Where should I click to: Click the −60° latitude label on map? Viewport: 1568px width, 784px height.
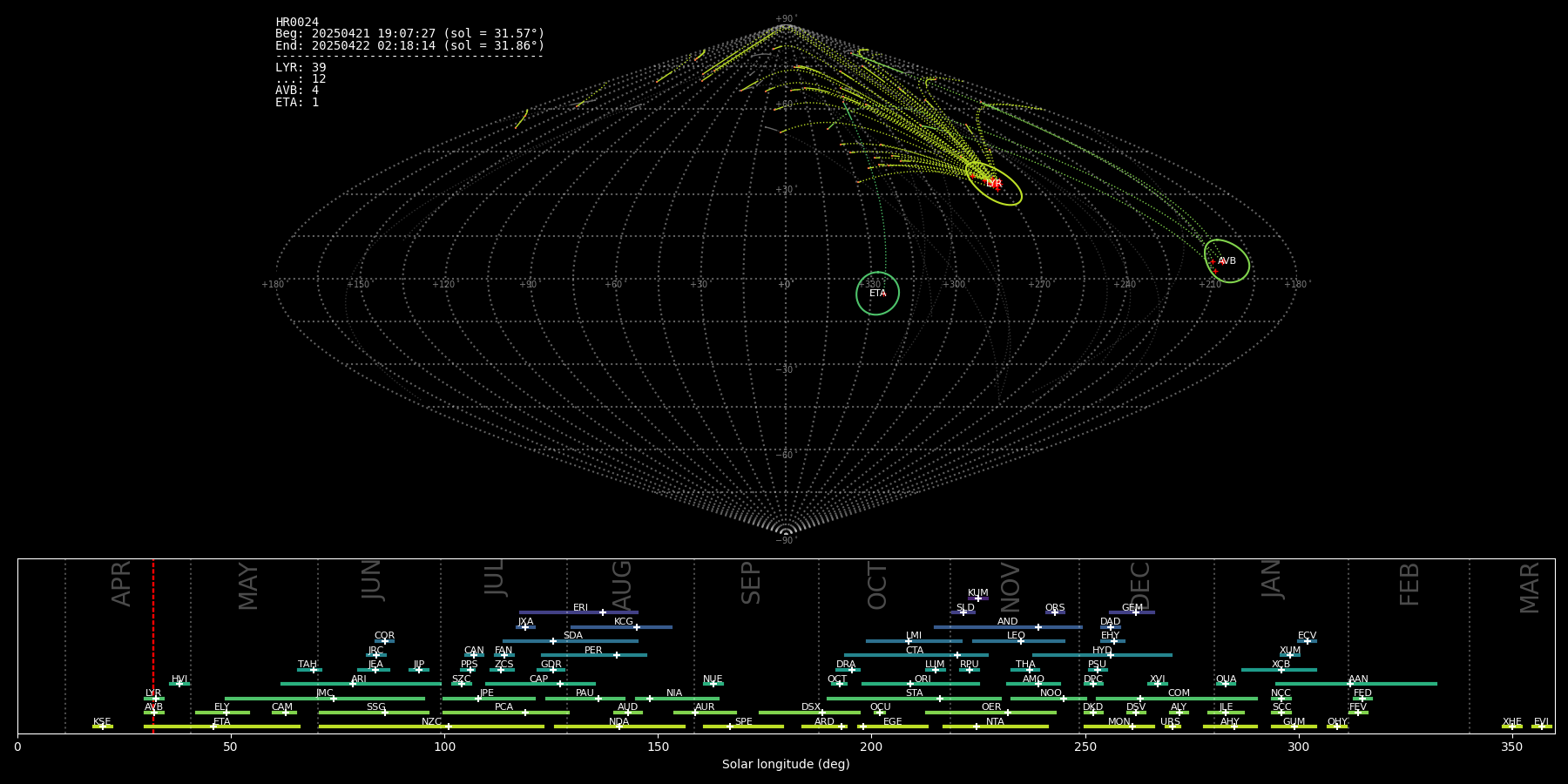tap(786, 455)
